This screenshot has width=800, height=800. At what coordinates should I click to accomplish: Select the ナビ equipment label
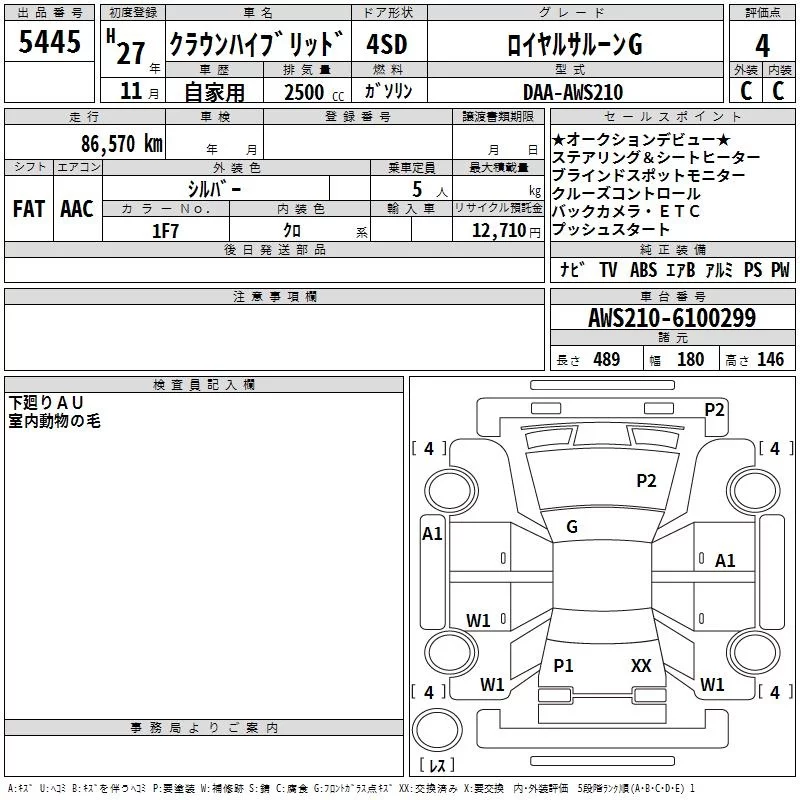573,270
